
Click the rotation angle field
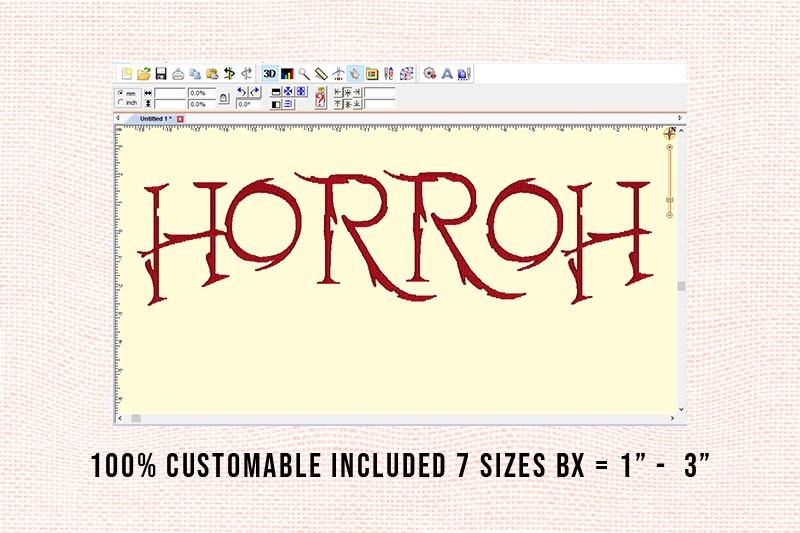tap(248, 104)
